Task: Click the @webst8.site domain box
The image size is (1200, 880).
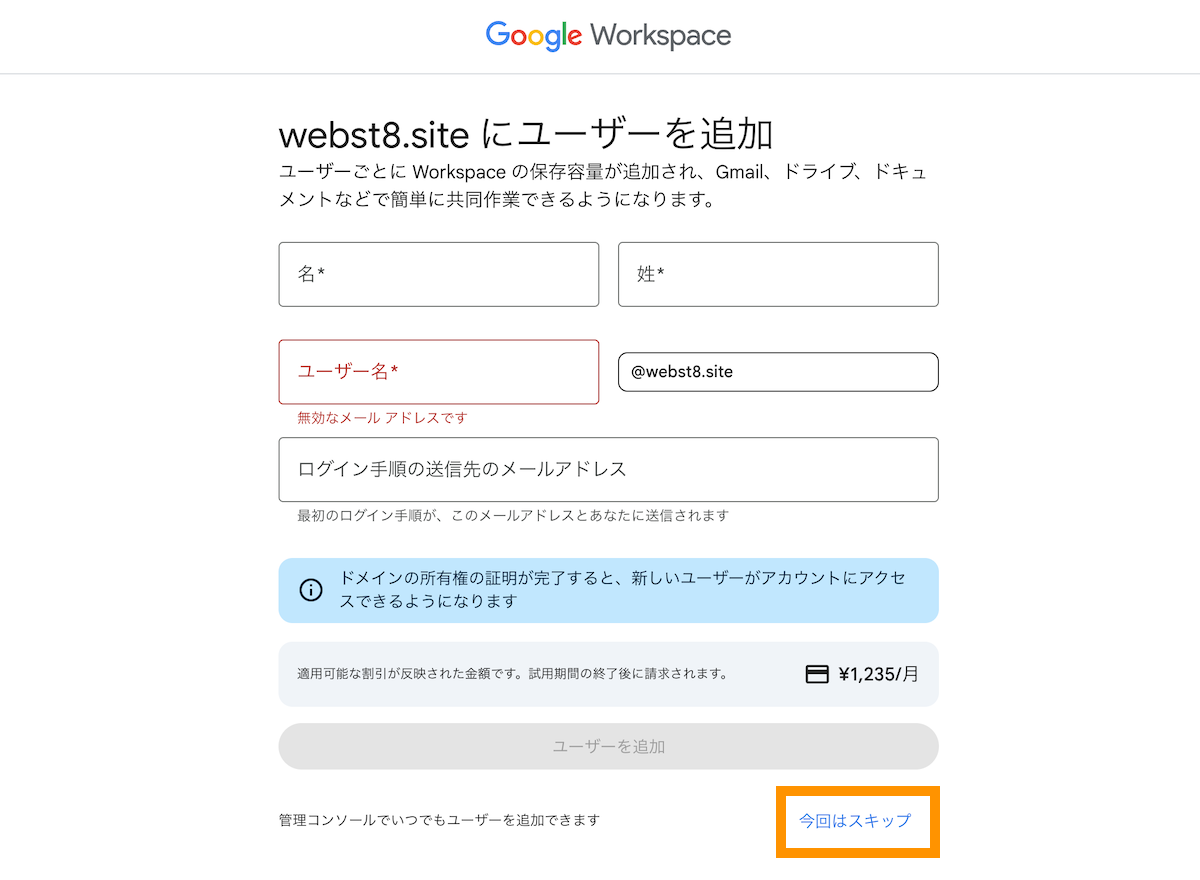Action: [778, 372]
